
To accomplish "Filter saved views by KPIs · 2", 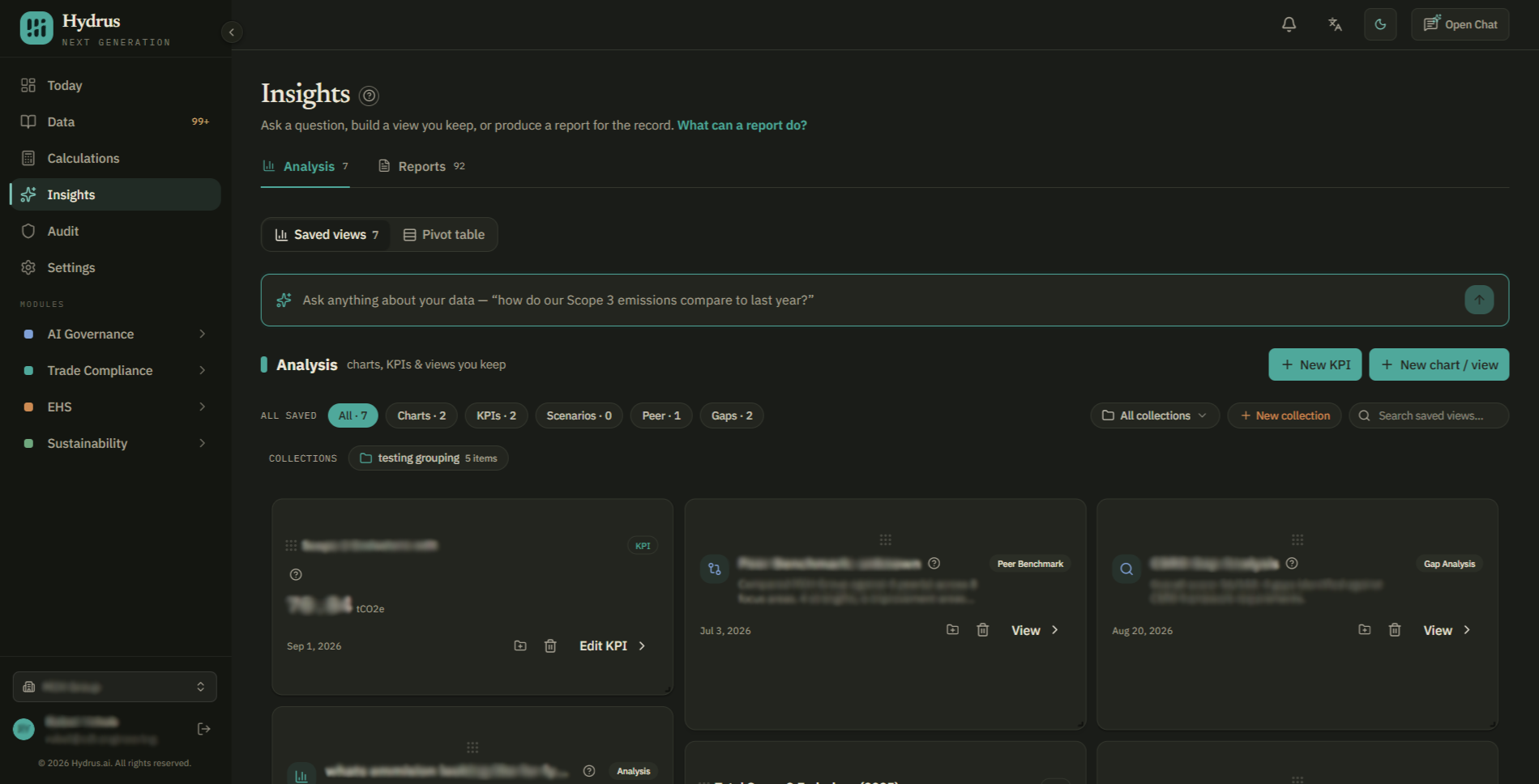I will click(496, 415).
